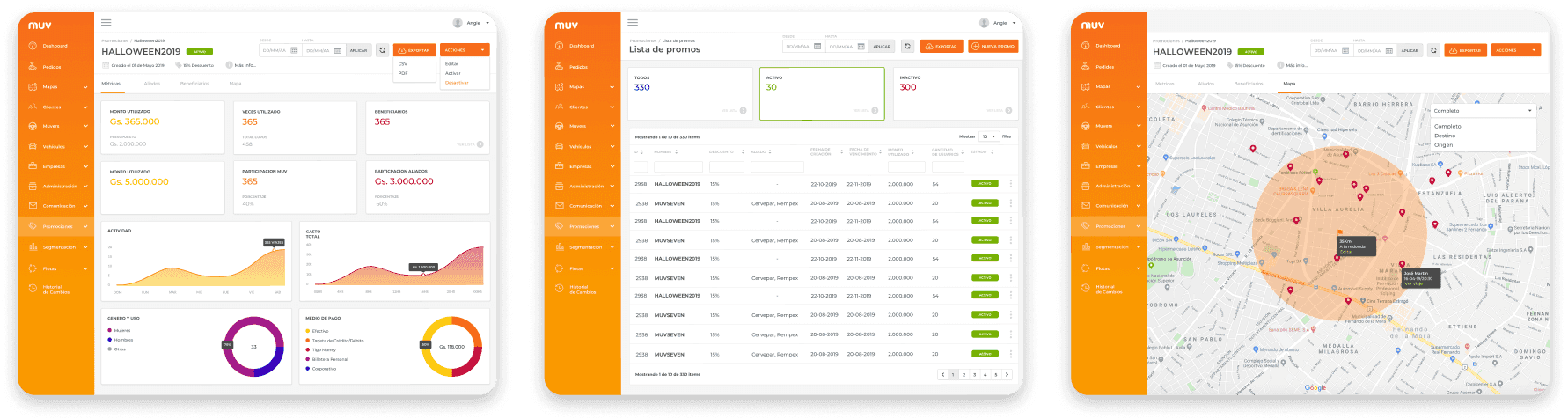Viewport: 1568px width, 419px height.
Task: Open Acciones dropdown in left screen
Action: click(x=465, y=50)
